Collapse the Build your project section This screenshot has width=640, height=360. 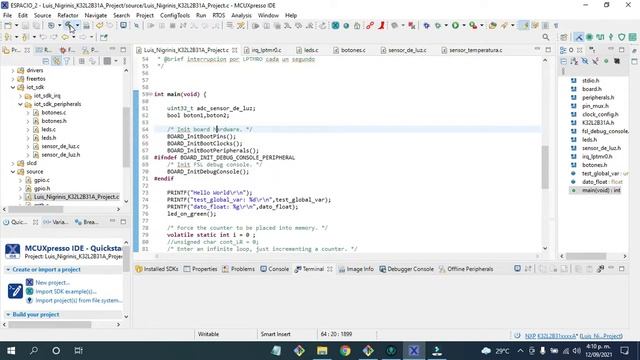[8, 314]
